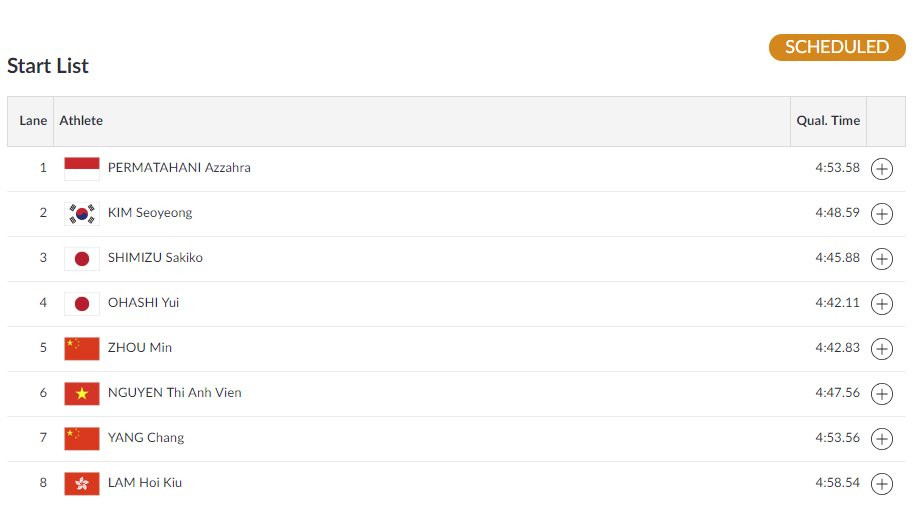Open athlete name OHASHI Yui
Viewport: 920px width, 527px height.
click(x=143, y=303)
